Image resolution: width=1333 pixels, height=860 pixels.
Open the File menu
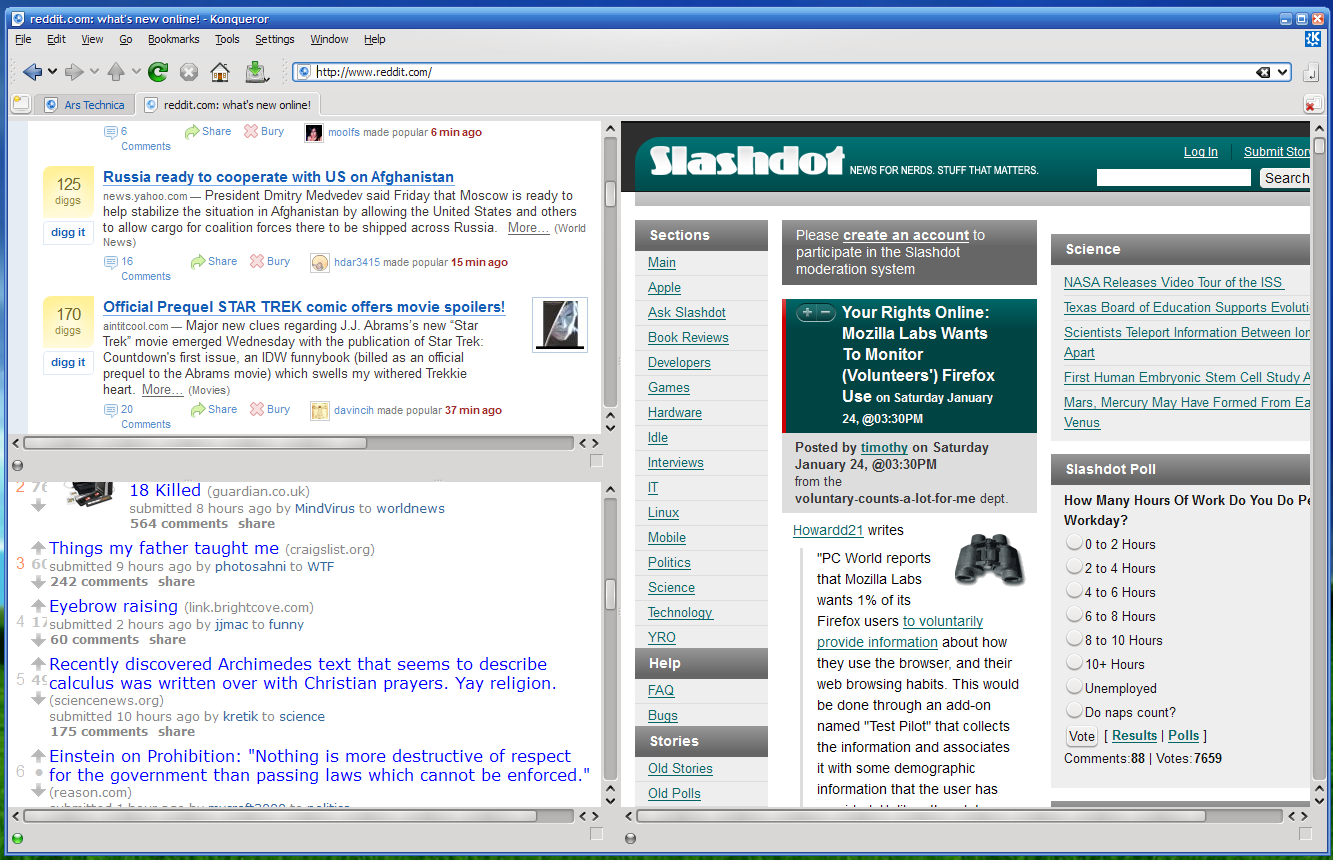coord(23,39)
